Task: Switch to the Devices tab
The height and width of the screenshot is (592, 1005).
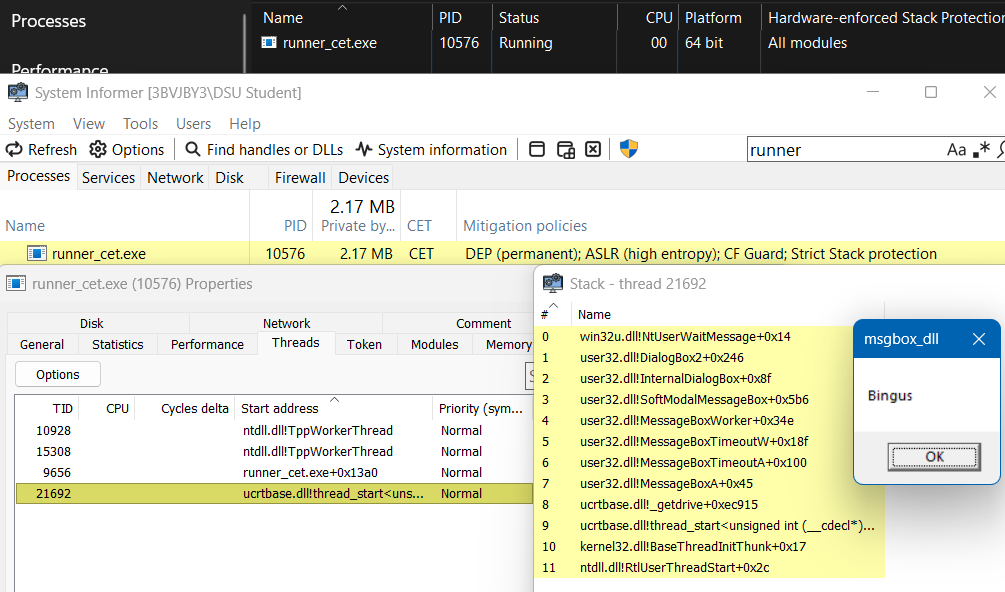Action: point(363,177)
